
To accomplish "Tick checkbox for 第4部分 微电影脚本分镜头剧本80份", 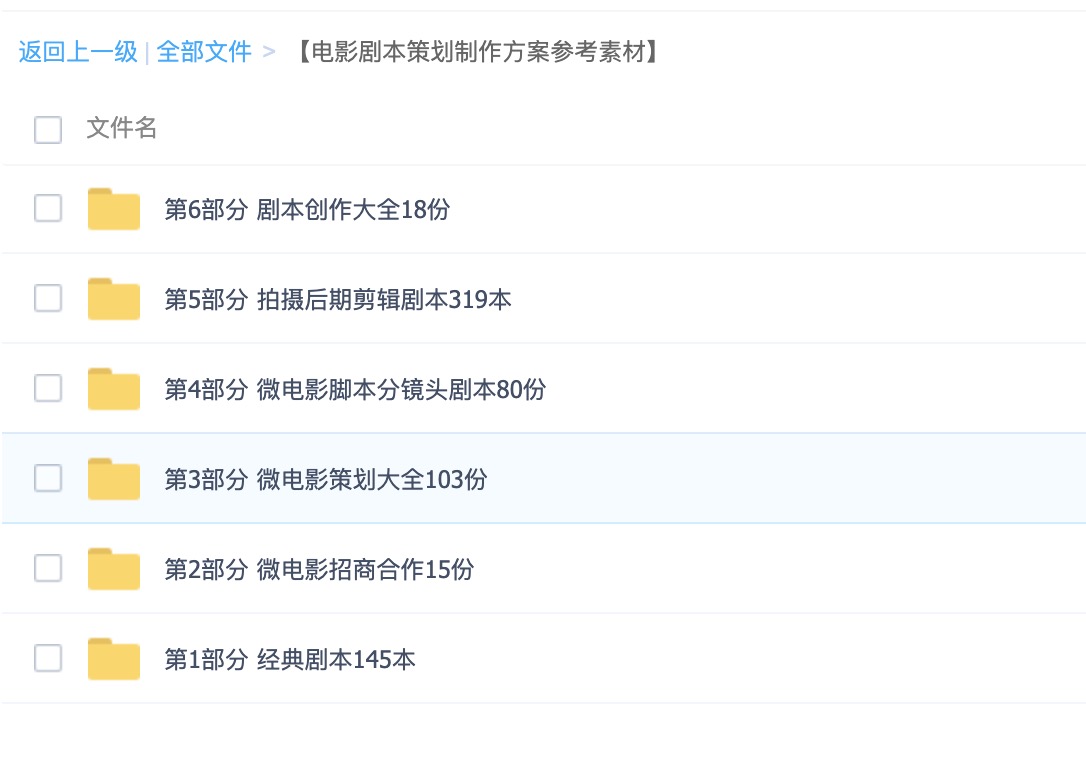I will (48, 388).
